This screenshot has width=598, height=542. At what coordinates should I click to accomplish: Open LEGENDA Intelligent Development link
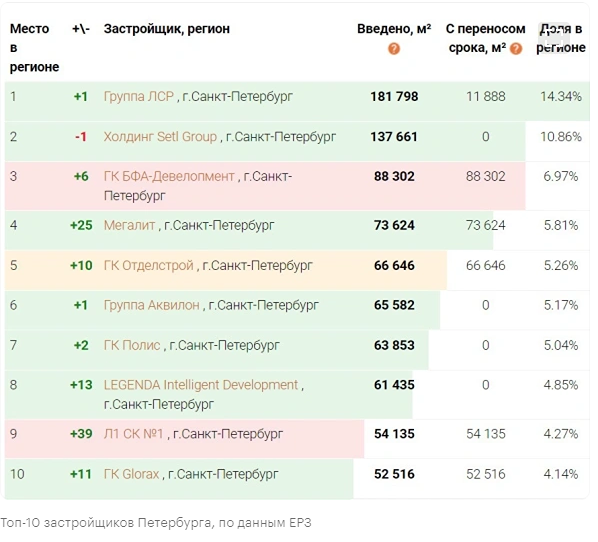(201, 385)
